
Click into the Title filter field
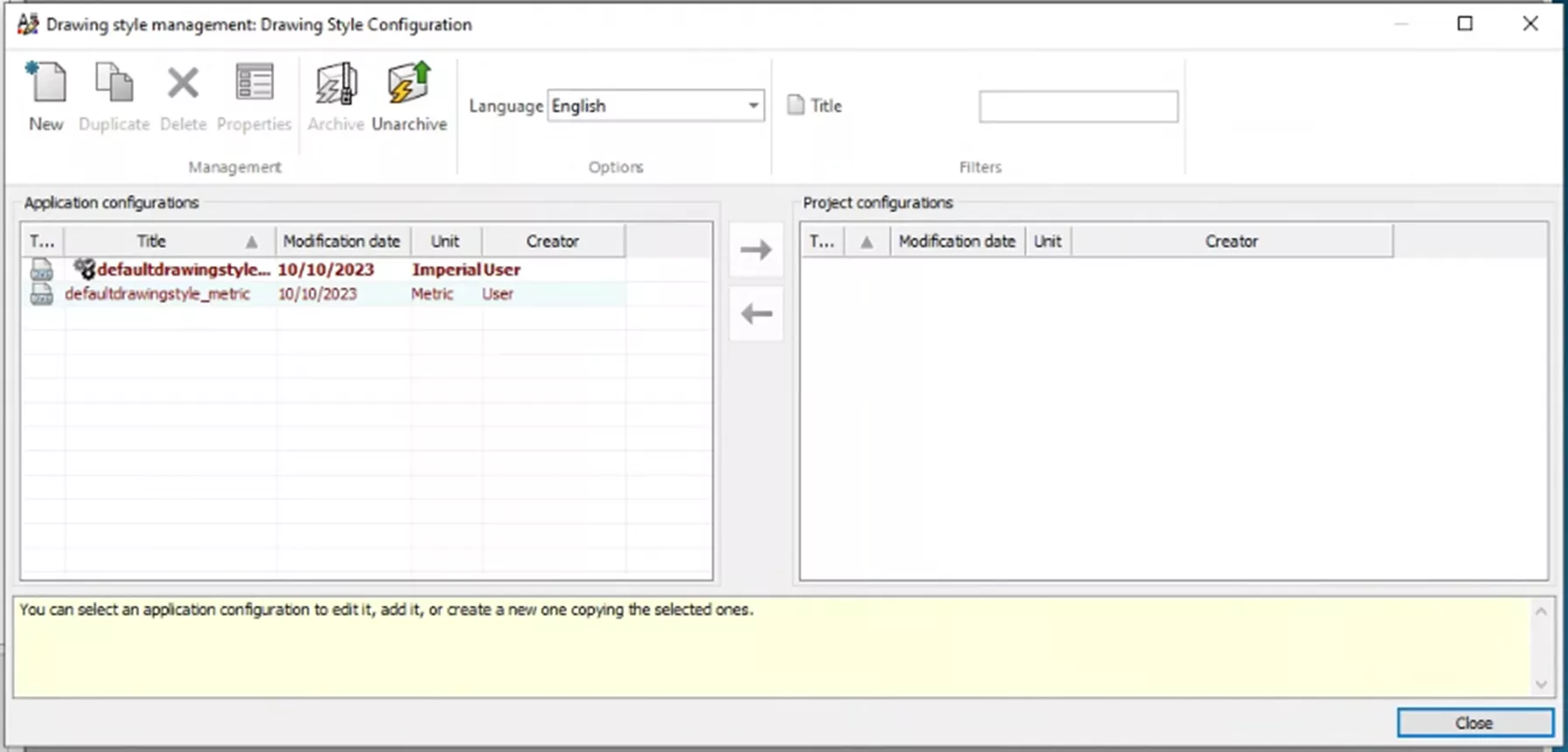(x=1078, y=107)
